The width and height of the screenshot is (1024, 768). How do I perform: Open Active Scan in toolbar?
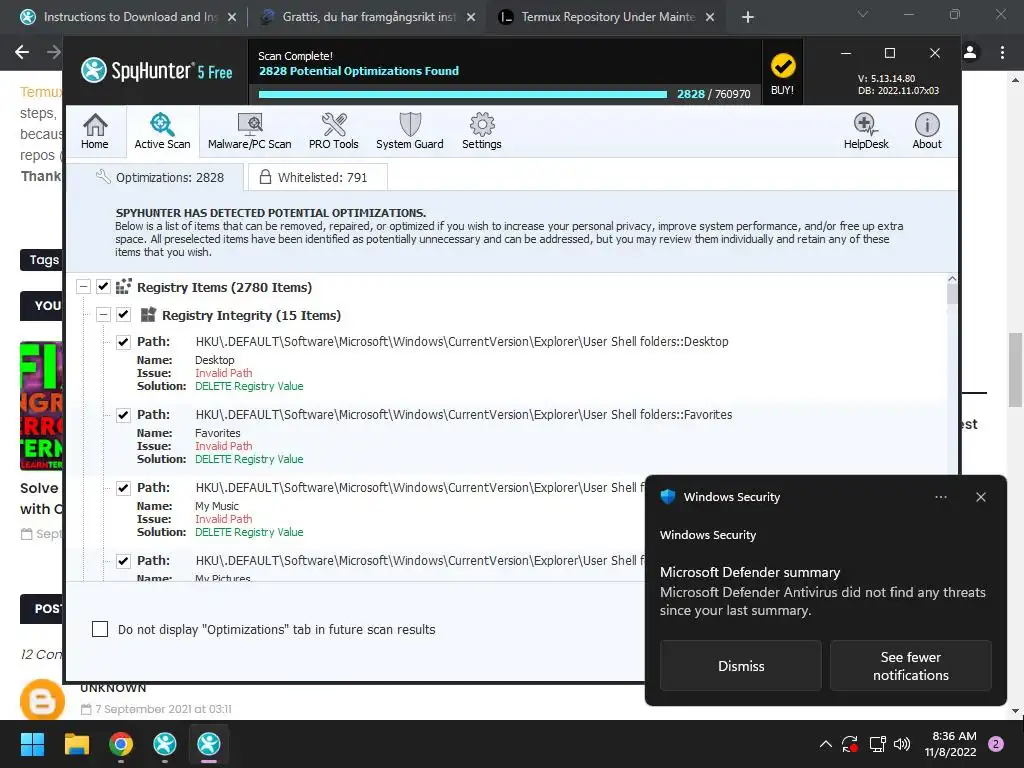click(x=162, y=131)
